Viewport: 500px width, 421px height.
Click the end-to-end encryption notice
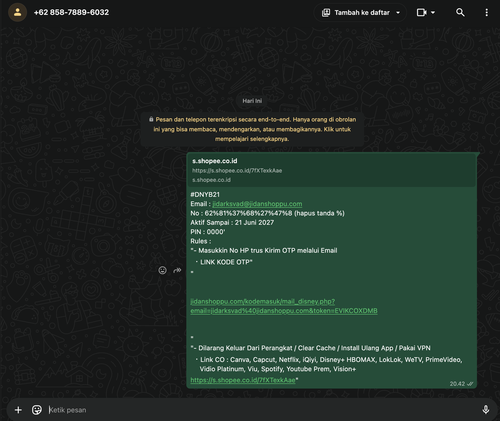pos(252,129)
